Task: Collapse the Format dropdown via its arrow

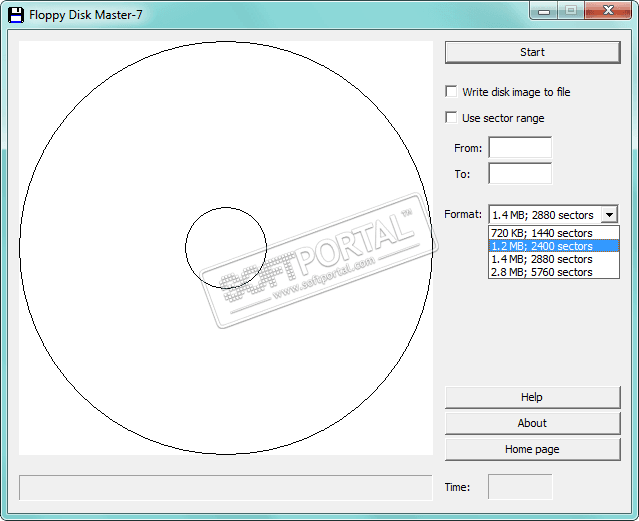Action: point(609,214)
